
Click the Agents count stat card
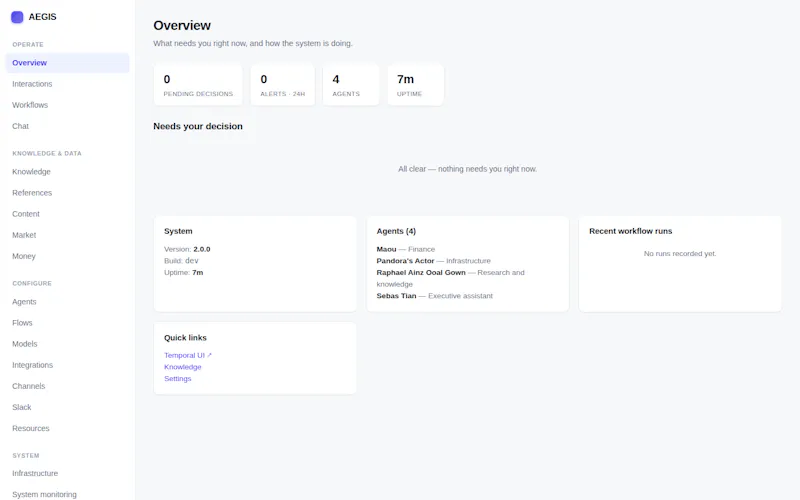(x=351, y=85)
